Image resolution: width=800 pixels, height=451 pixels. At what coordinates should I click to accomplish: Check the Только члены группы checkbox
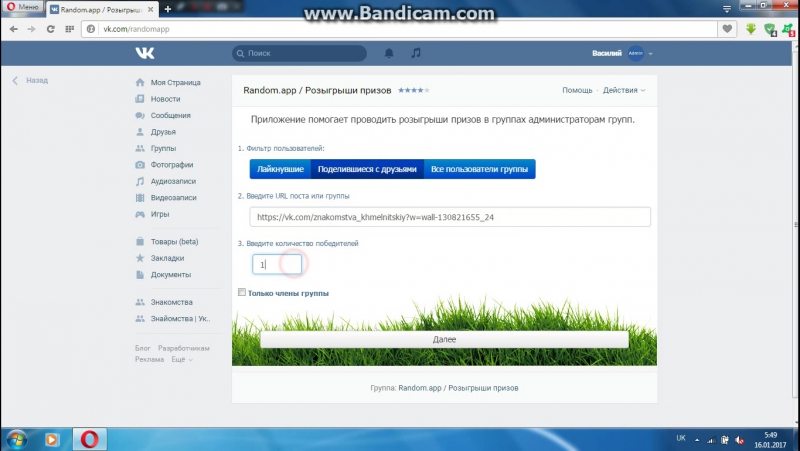pyautogui.click(x=242, y=292)
